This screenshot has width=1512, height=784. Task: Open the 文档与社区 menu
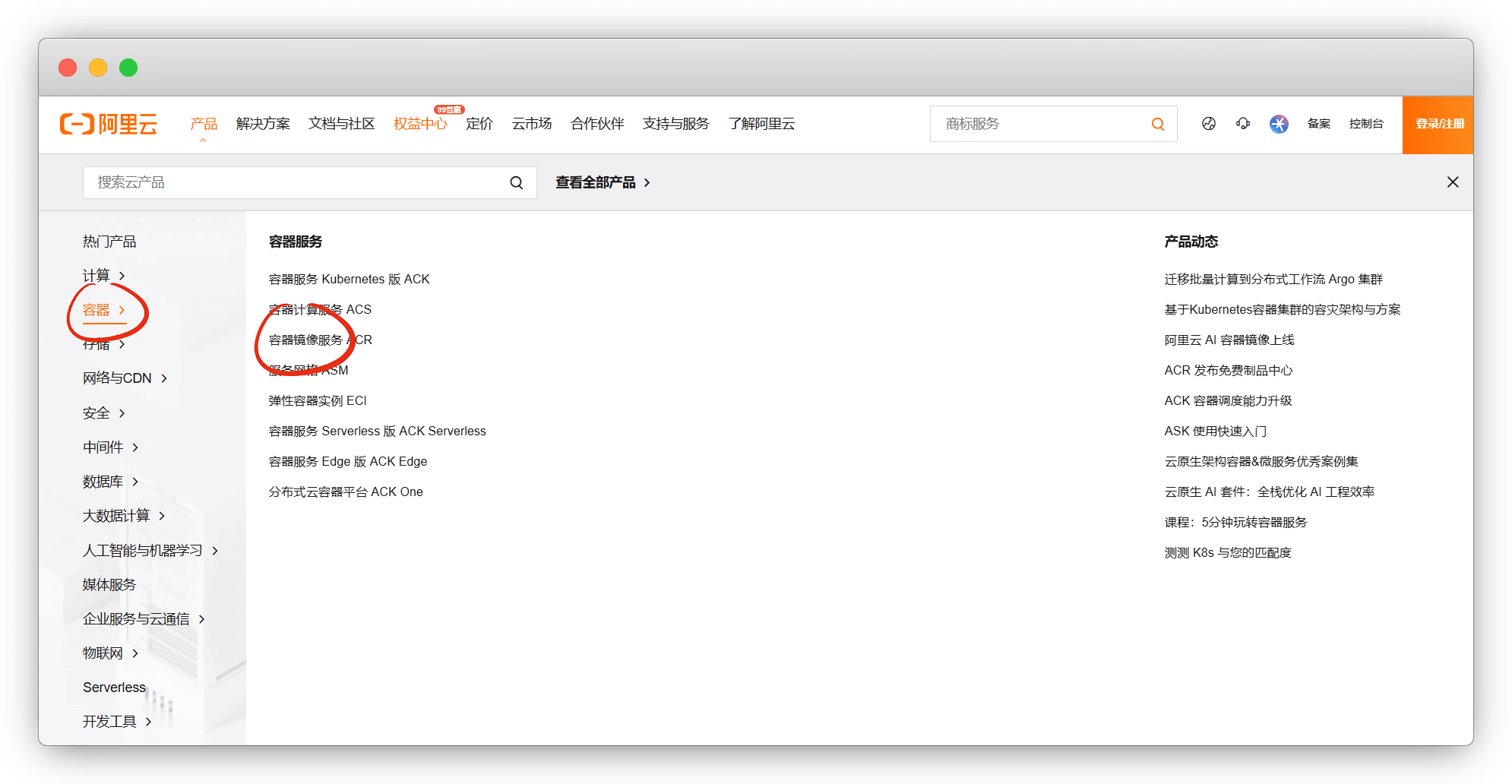tap(342, 124)
